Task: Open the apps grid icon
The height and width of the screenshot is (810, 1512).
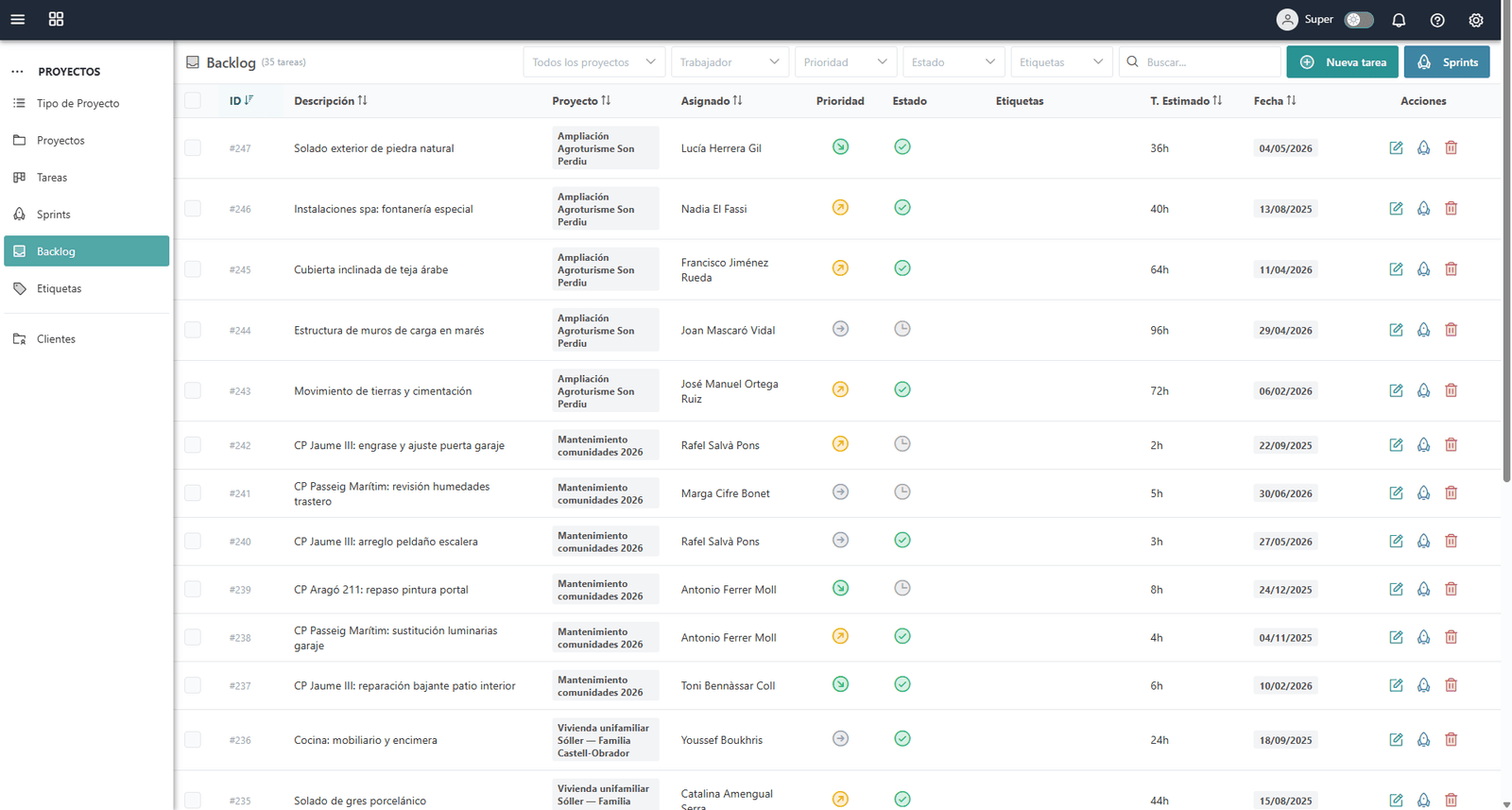Action: [56, 19]
